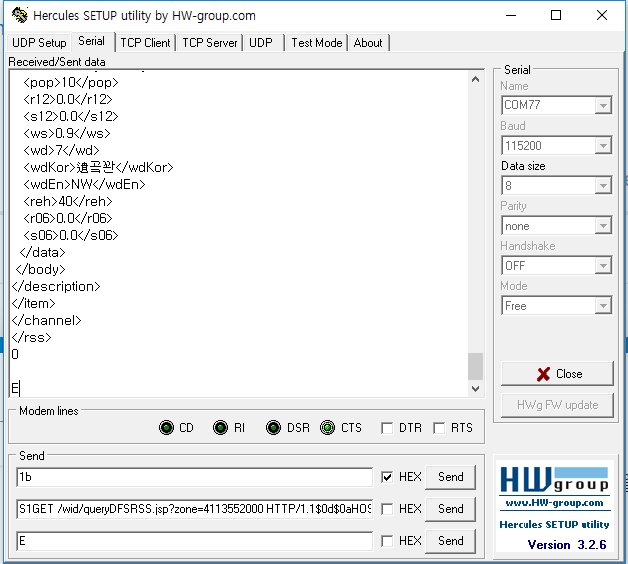Open the Handshake OFF dropdown

(x=603, y=266)
